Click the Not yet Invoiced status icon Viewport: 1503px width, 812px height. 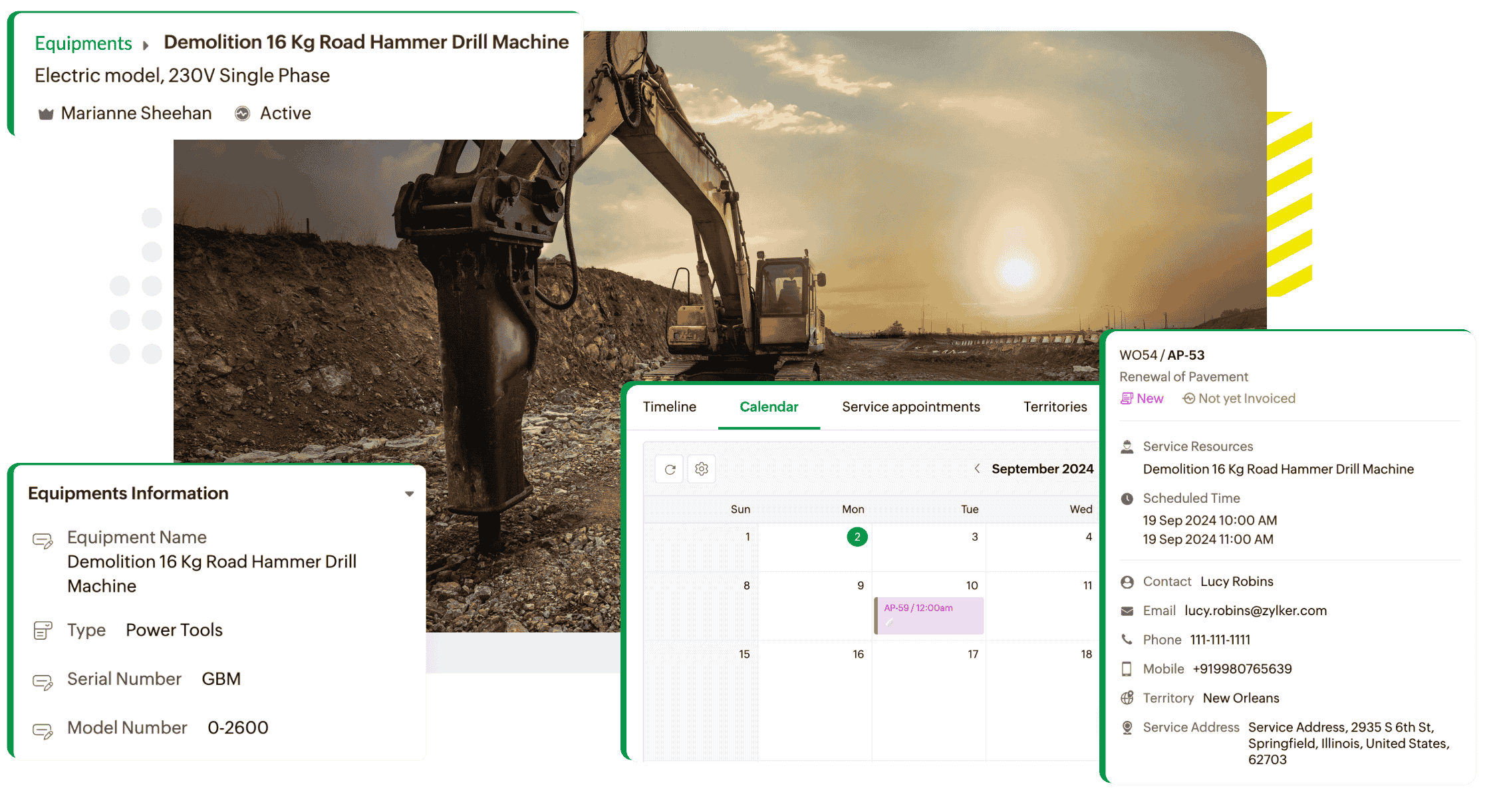pyautogui.click(x=1189, y=398)
